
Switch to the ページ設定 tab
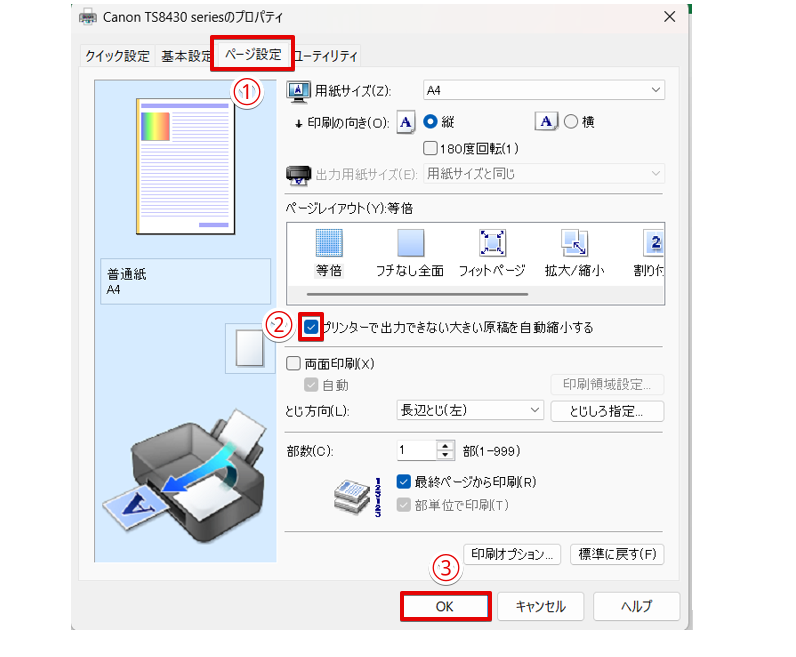pos(253,54)
